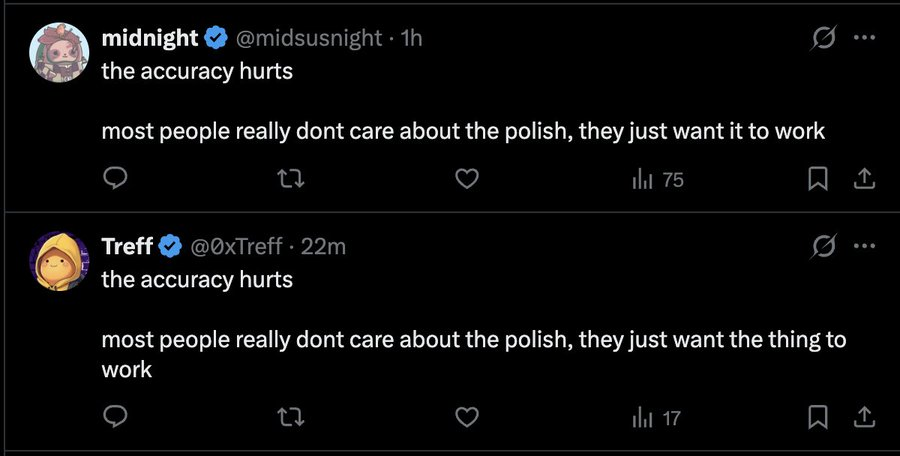Like the tweet from midnight
The image size is (900, 456).
[x=467, y=180]
